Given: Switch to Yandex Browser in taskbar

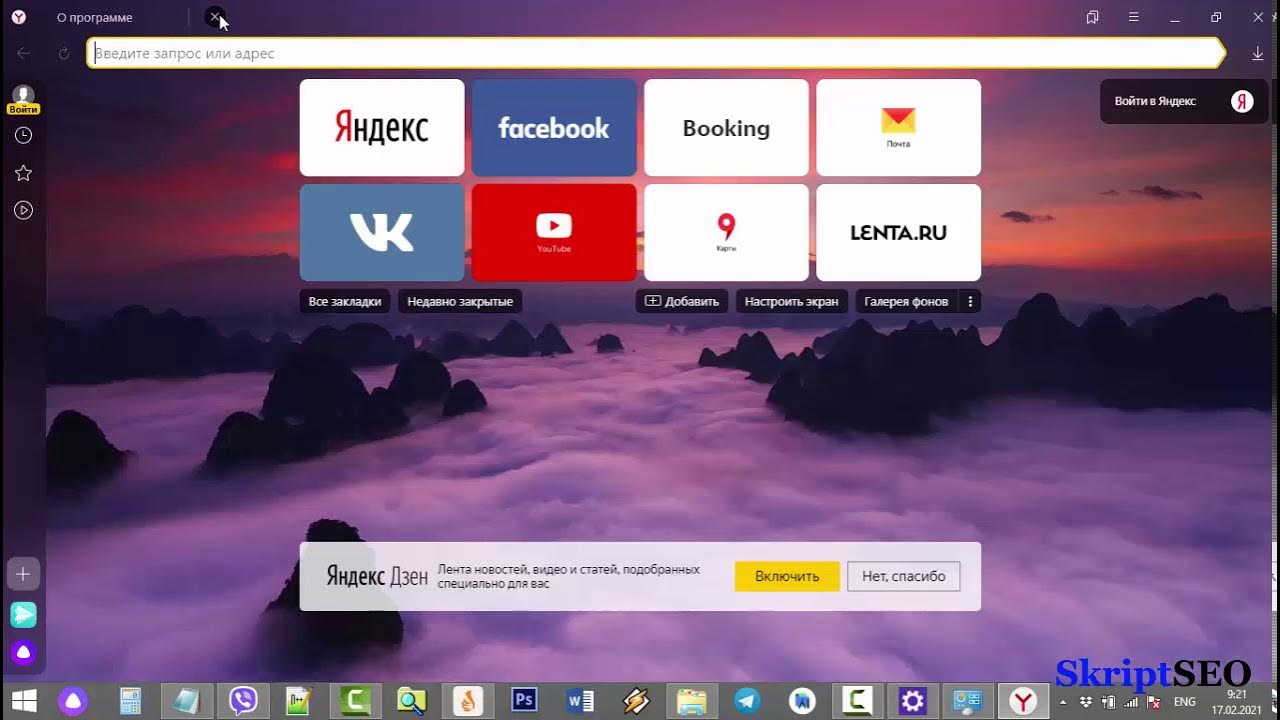Looking at the screenshot, I should coord(1022,701).
